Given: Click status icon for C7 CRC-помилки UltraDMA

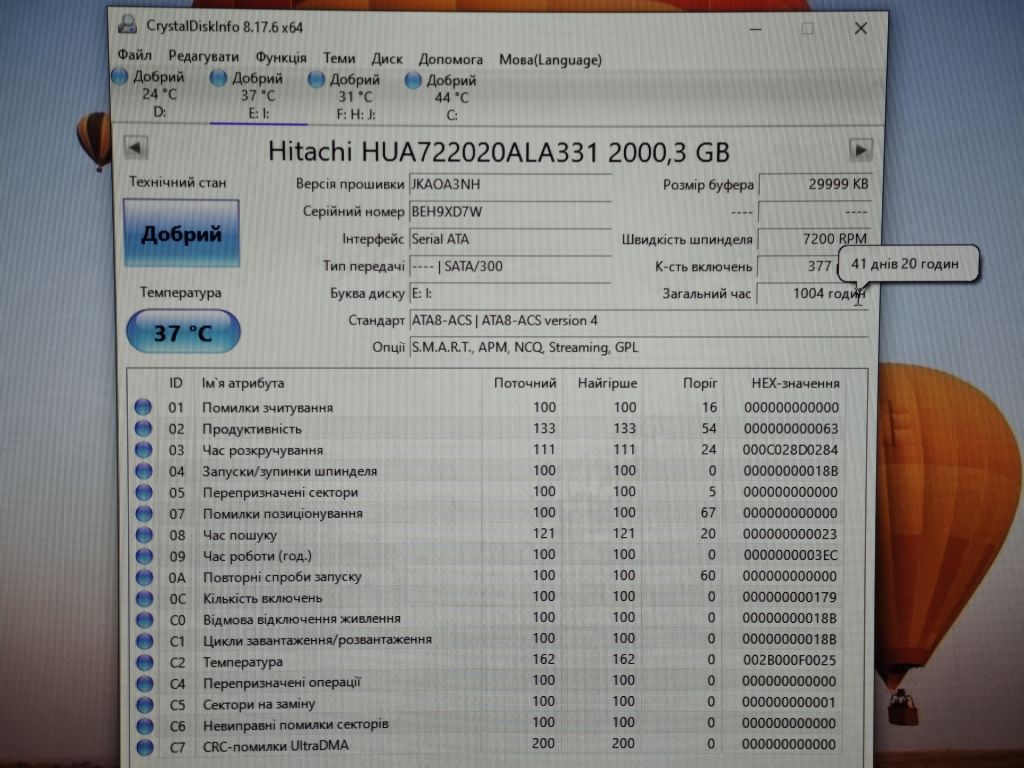Looking at the screenshot, I should point(145,746).
